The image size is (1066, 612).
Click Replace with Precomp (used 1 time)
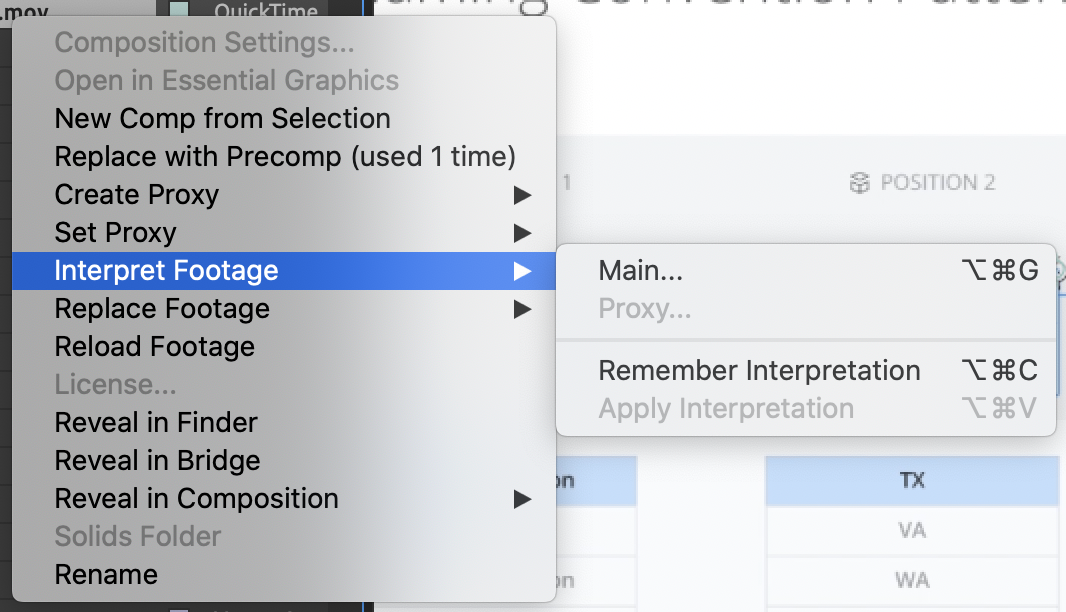285,157
